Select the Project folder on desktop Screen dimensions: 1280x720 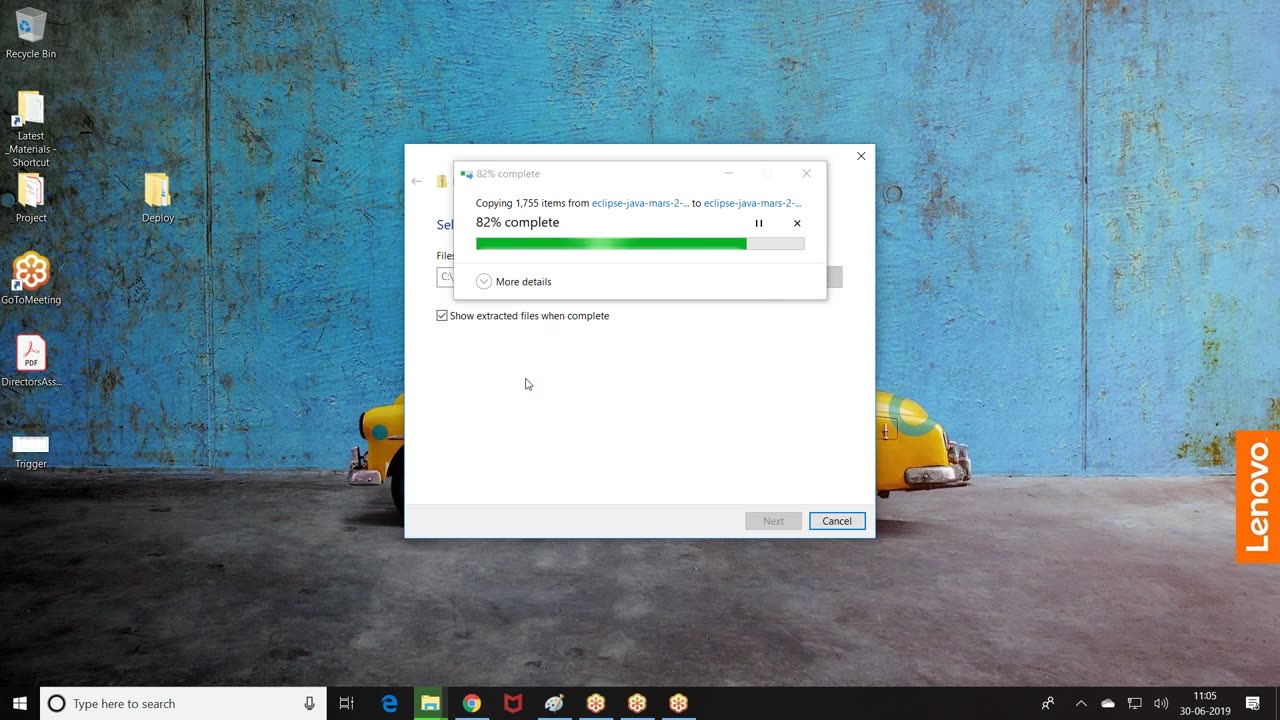(x=31, y=198)
